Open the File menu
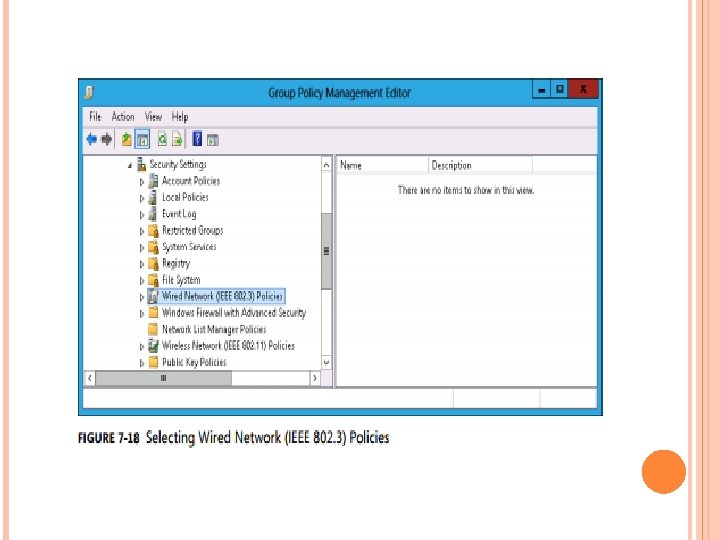This screenshot has height=540, width=720. click(95, 117)
